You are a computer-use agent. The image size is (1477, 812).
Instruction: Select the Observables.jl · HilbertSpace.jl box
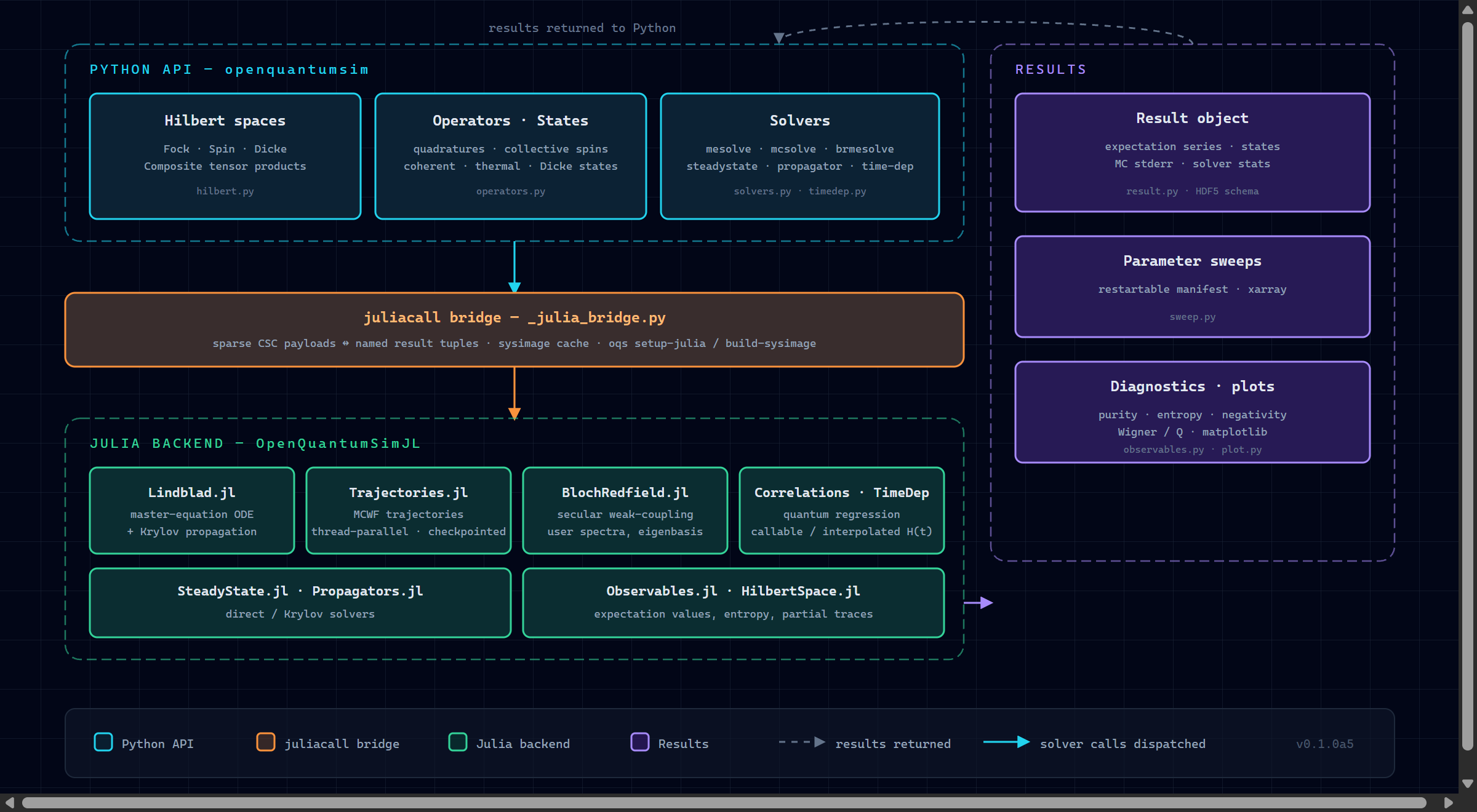(734, 603)
